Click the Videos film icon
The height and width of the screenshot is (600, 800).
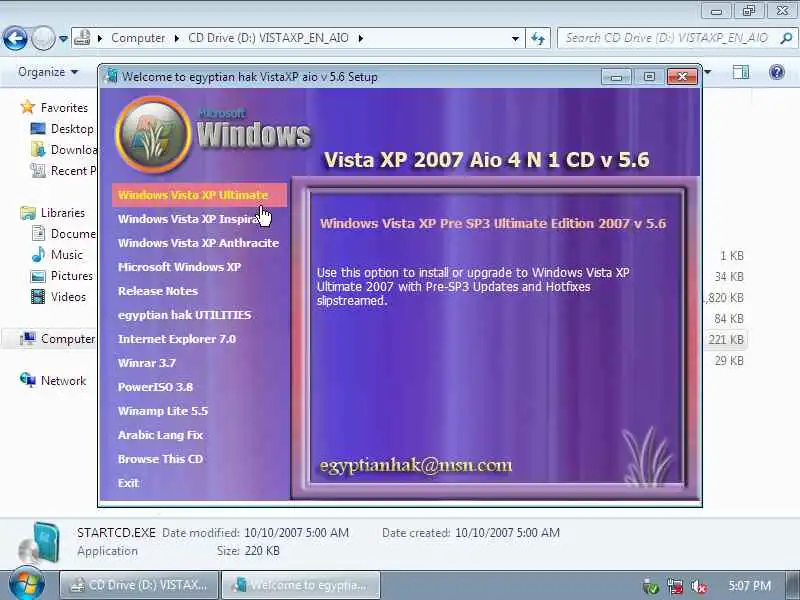click(x=38, y=296)
